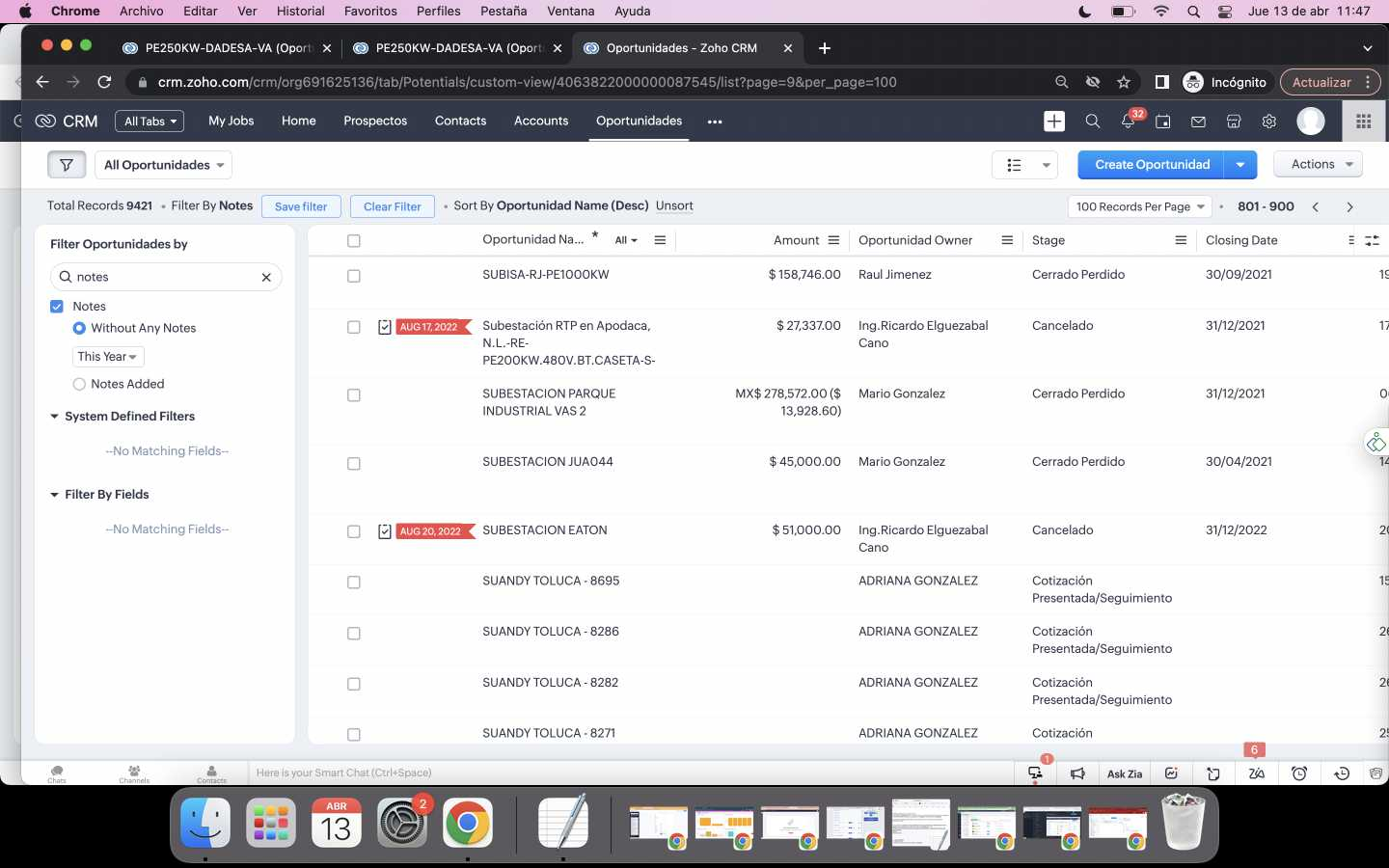Select the Notes Added radio option
Viewport: 1389px width, 868px height.
79,384
